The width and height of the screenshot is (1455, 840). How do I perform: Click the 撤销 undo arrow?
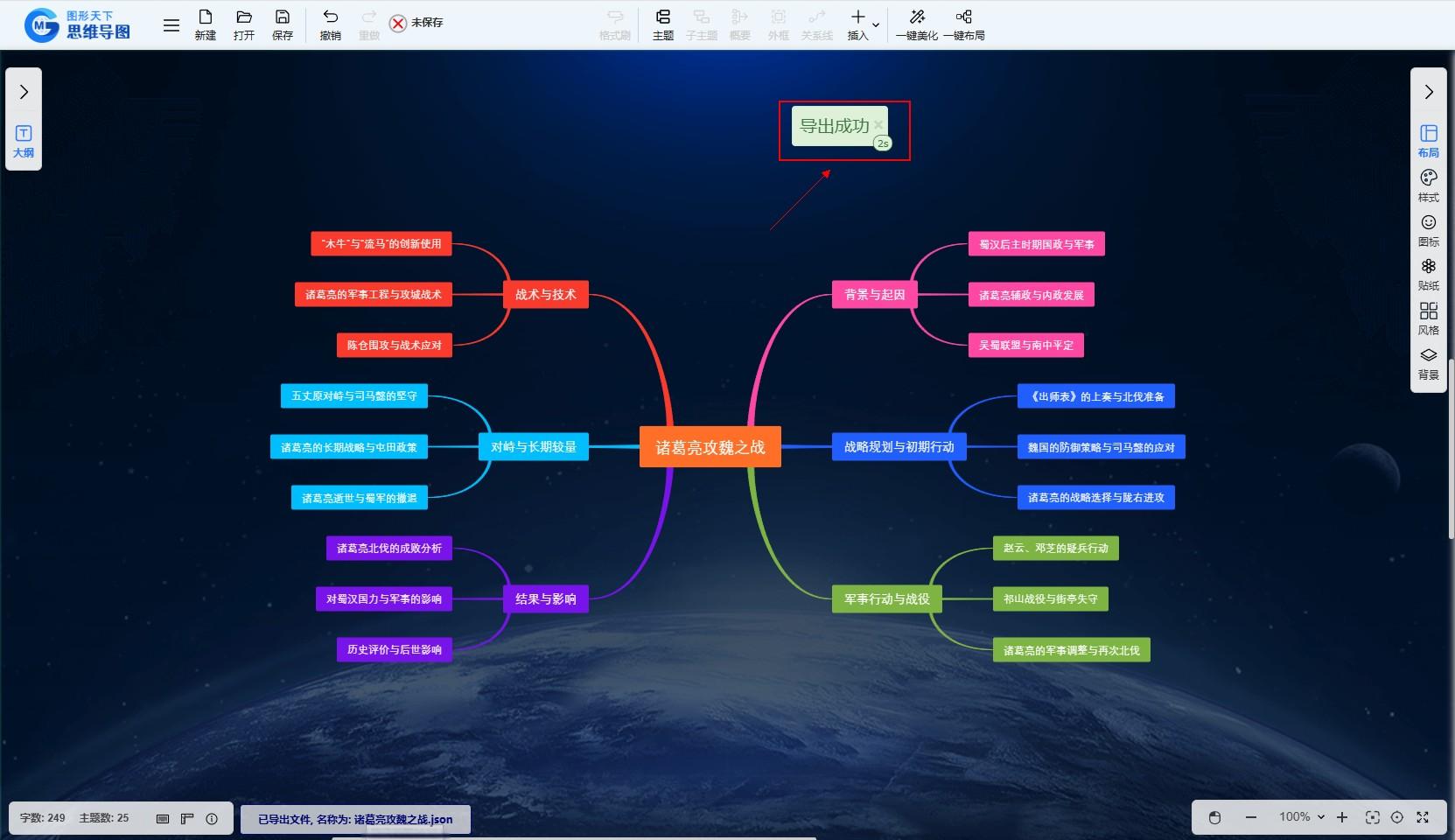[x=330, y=17]
